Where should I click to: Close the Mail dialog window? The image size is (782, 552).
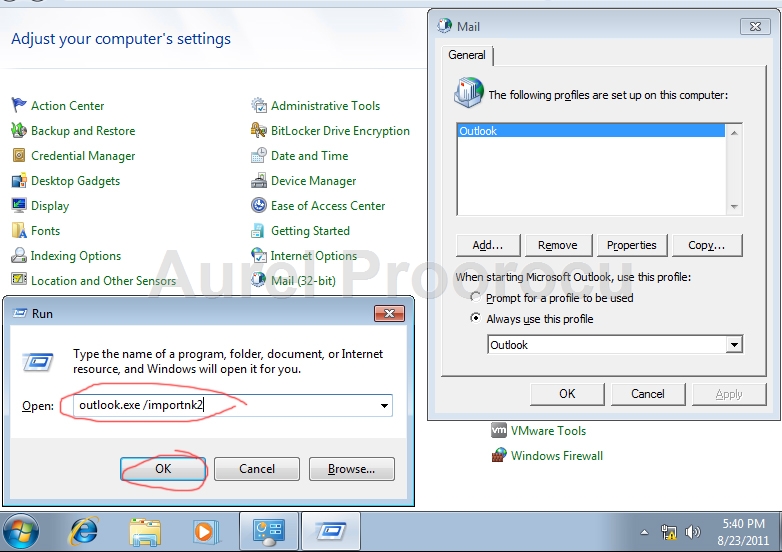pyautogui.click(x=755, y=26)
